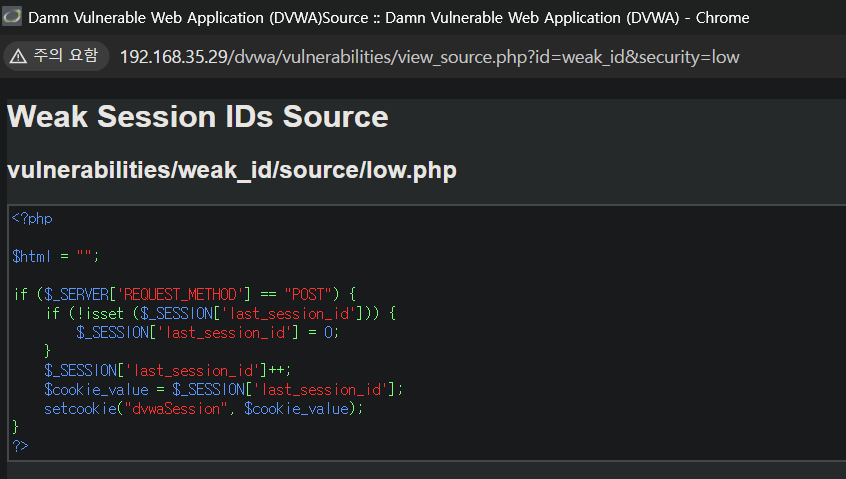Open the '주의 요함' site security chip
The image size is (846, 479).
56,56
